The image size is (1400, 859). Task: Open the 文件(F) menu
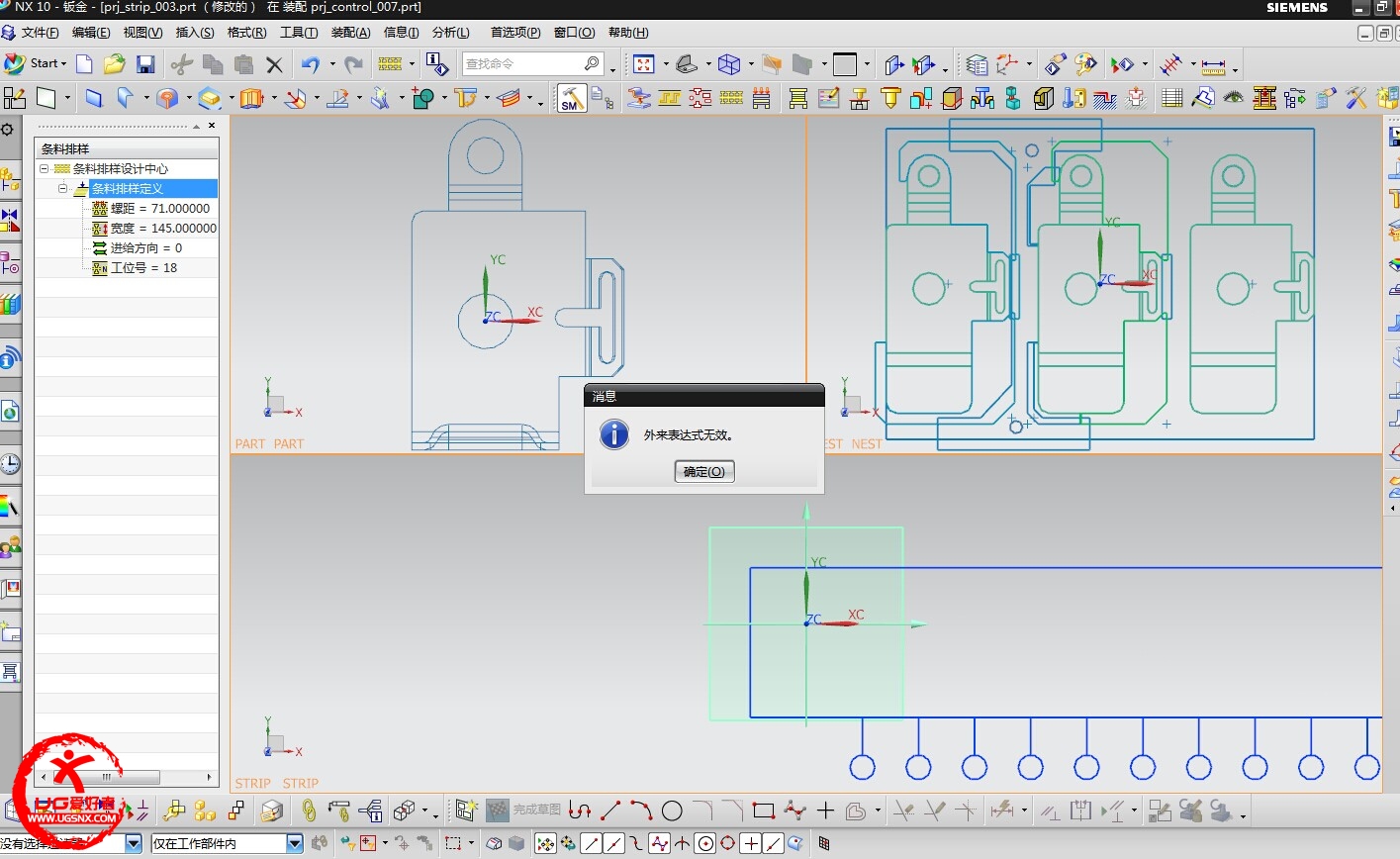pos(40,33)
